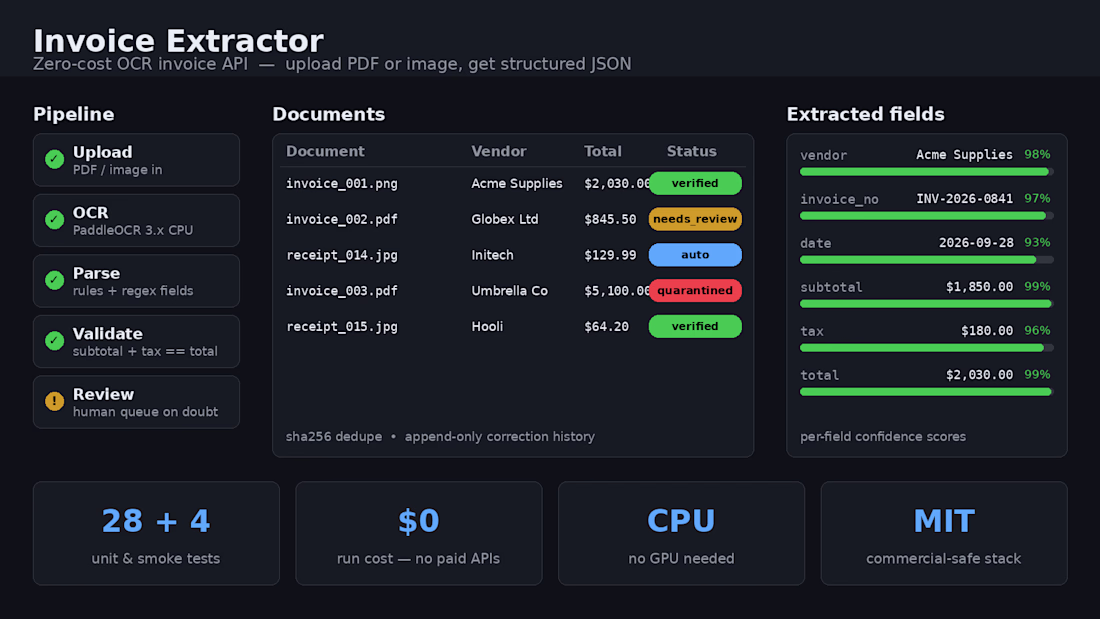Select the 'invoice_001.png' file name

point(342,184)
